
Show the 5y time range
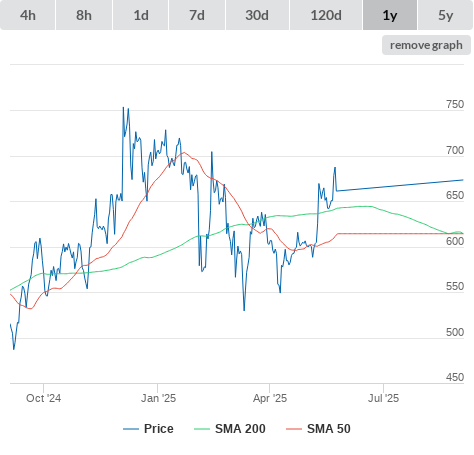coord(446,15)
